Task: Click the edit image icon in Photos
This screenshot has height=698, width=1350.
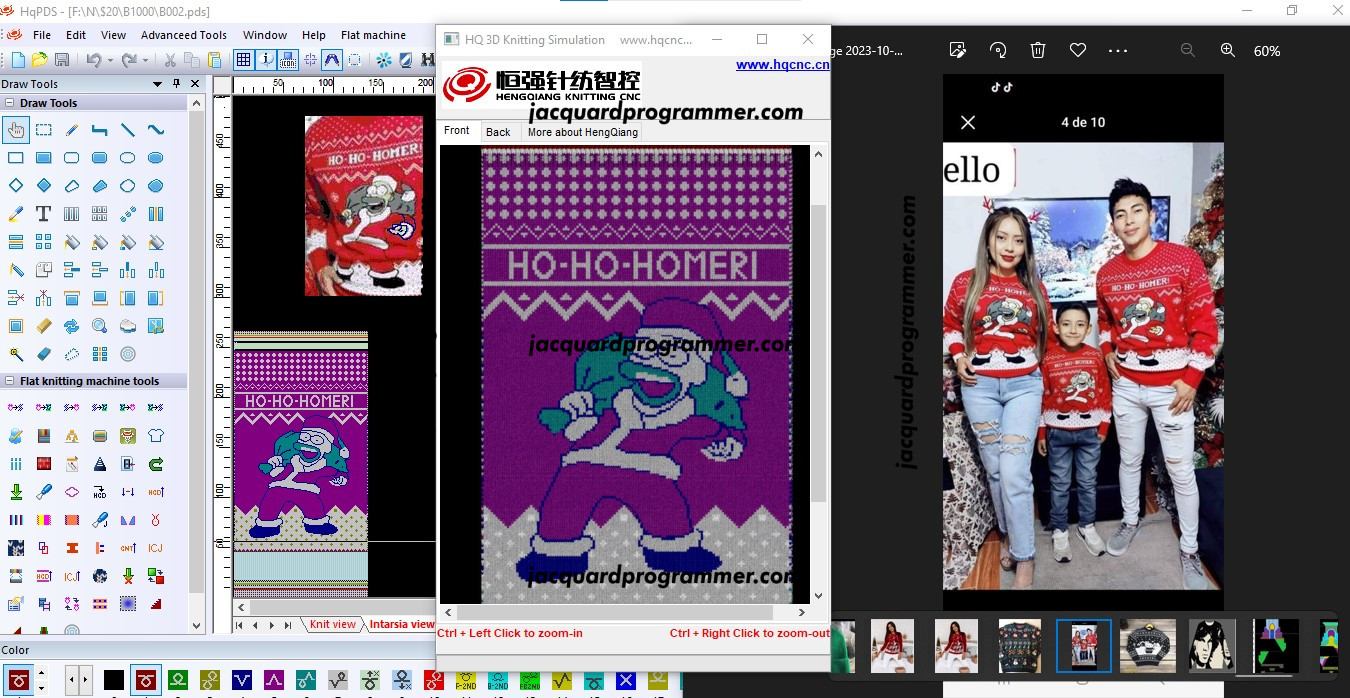Action: 958,50
